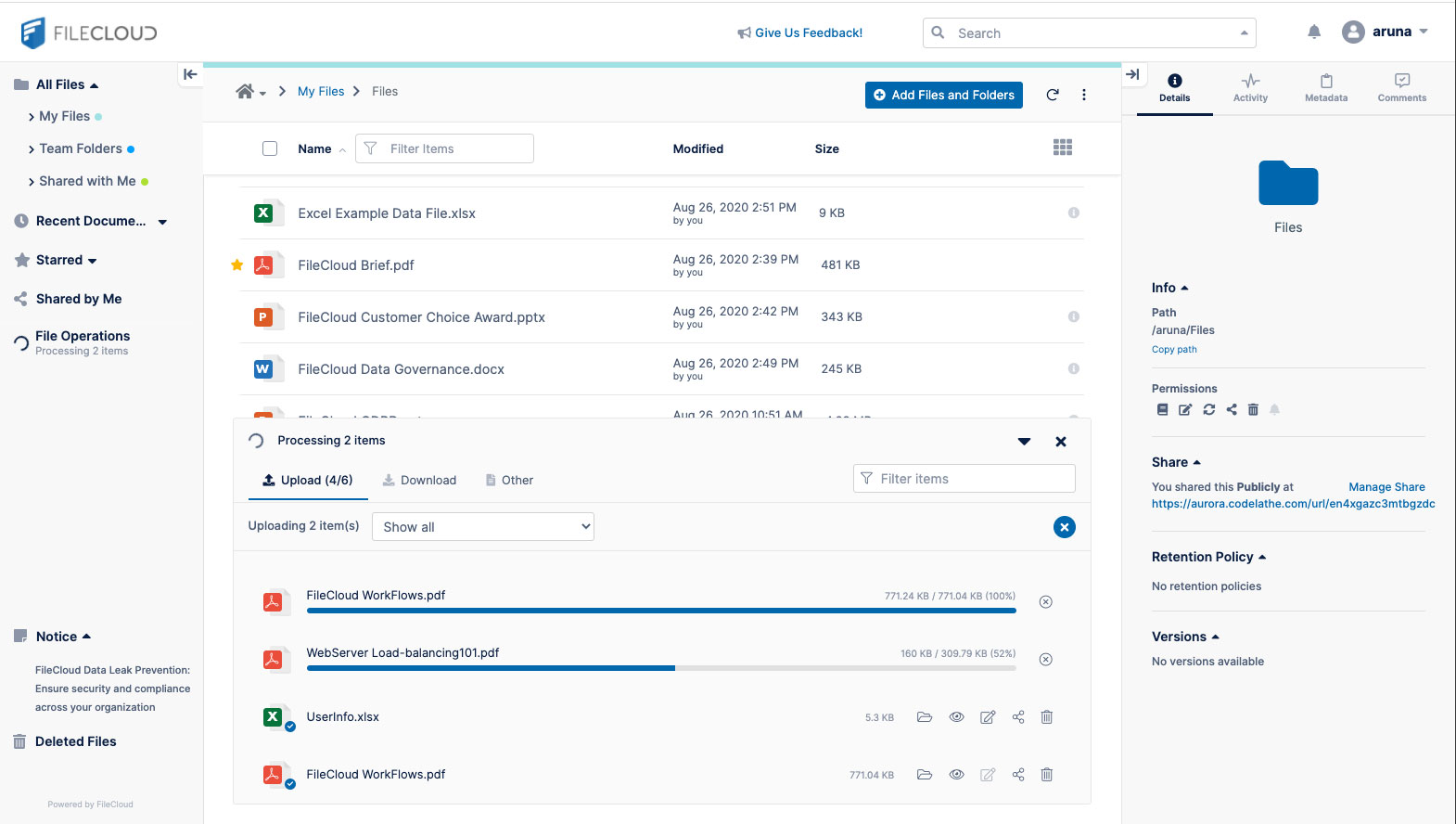
Task: Expand the Shared with Me tree item
Action: 32,182
